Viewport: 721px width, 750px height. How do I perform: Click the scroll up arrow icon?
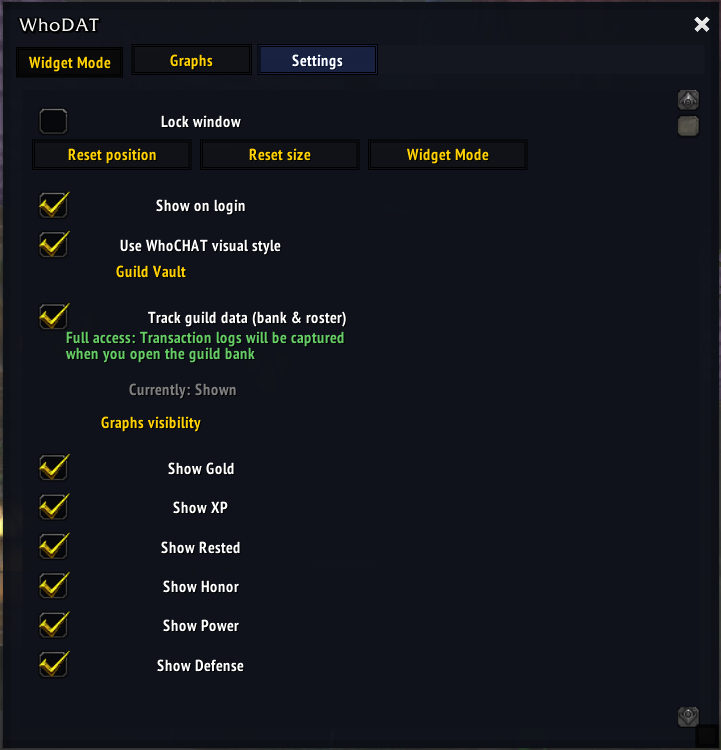point(688,100)
